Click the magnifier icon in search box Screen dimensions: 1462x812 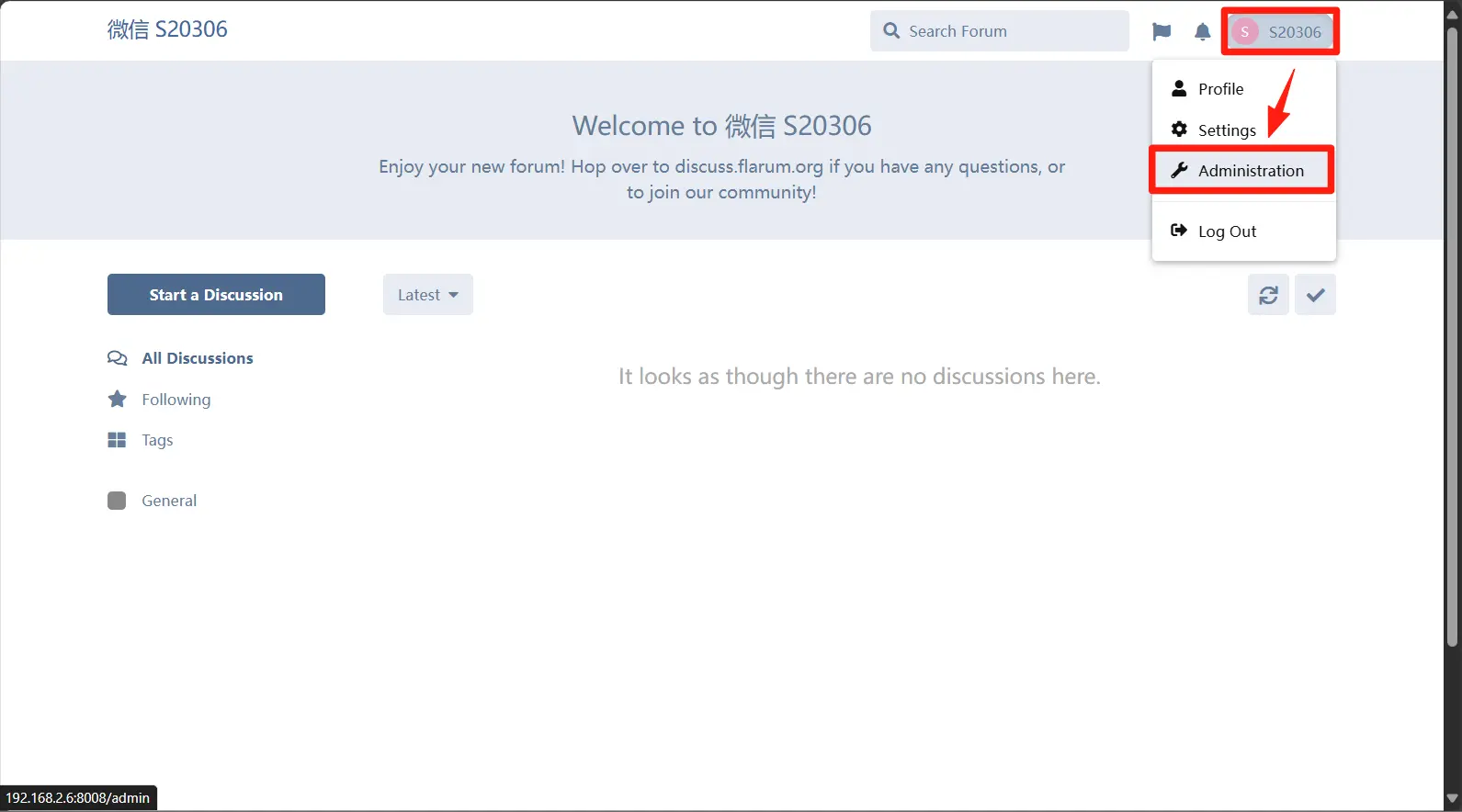tap(891, 31)
